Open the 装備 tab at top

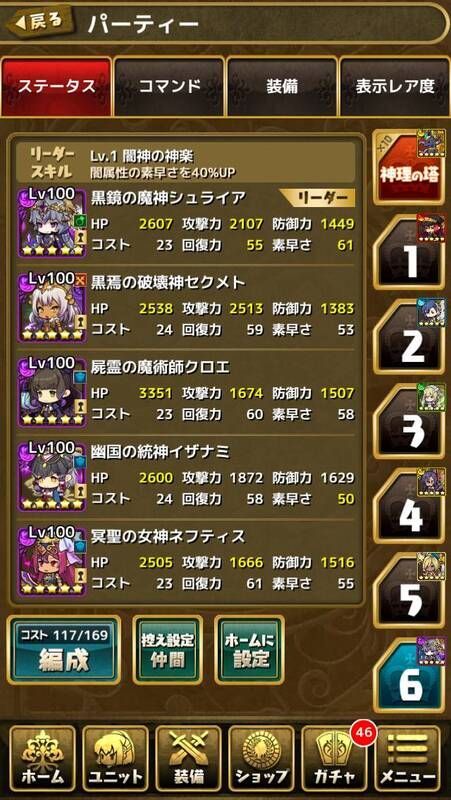tap(282, 86)
